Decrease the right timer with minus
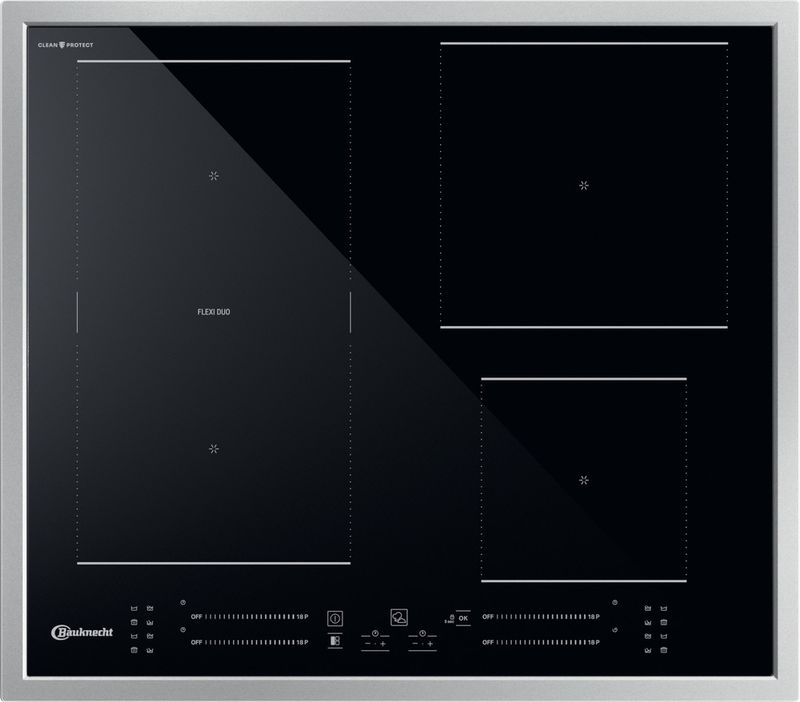 (415, 643)
